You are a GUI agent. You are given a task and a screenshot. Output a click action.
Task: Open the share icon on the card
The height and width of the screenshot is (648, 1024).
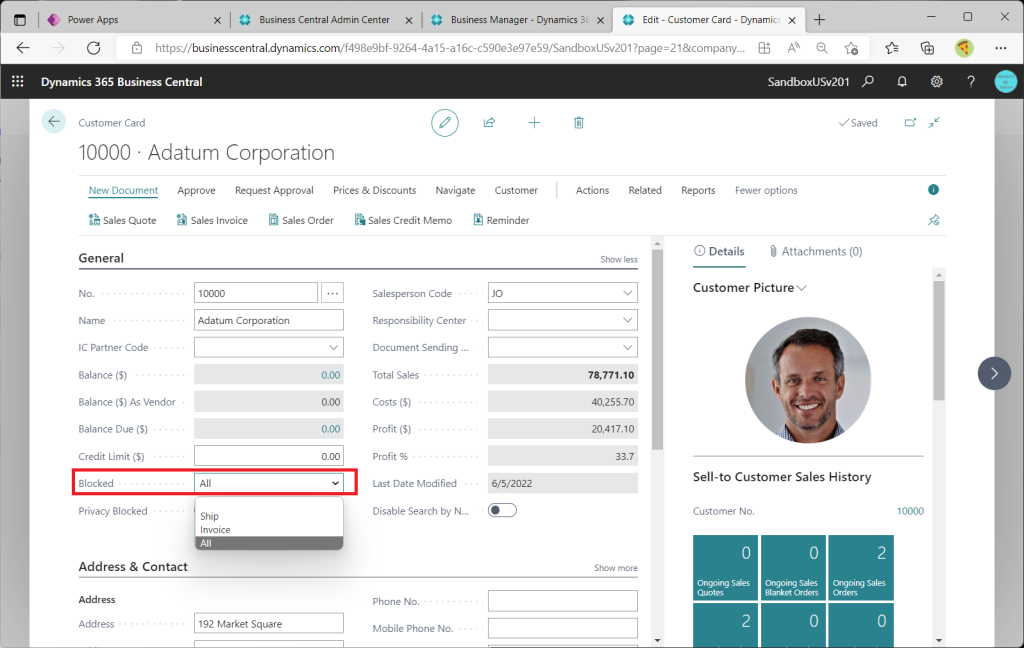489,123
